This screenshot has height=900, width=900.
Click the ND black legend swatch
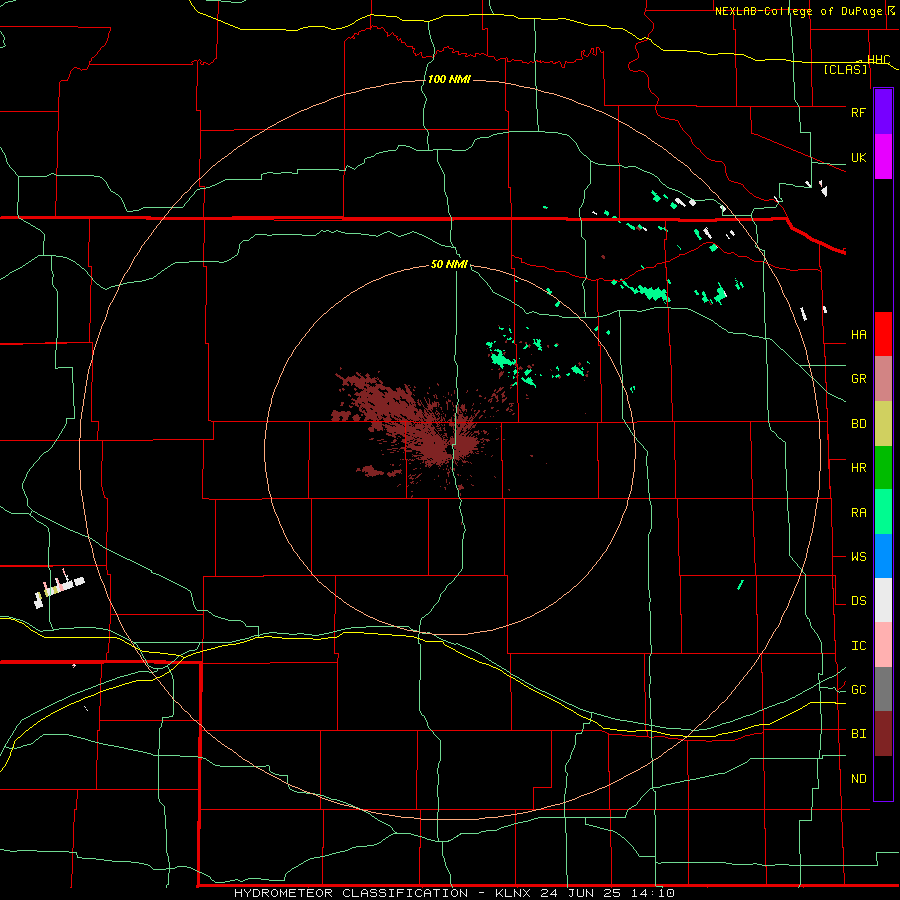(883, 778)
